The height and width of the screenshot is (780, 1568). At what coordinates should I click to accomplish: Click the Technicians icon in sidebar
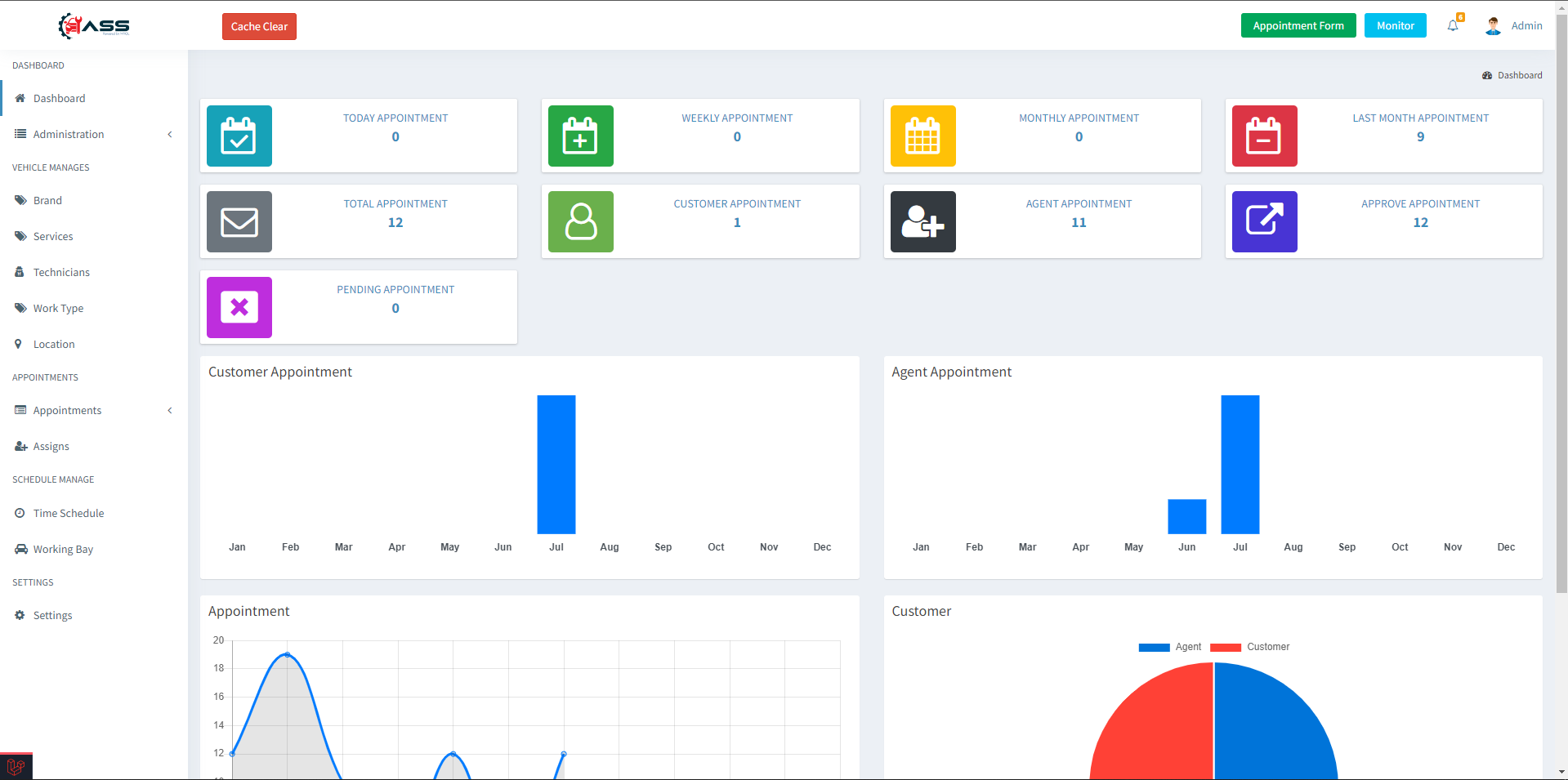click(20, 272)
